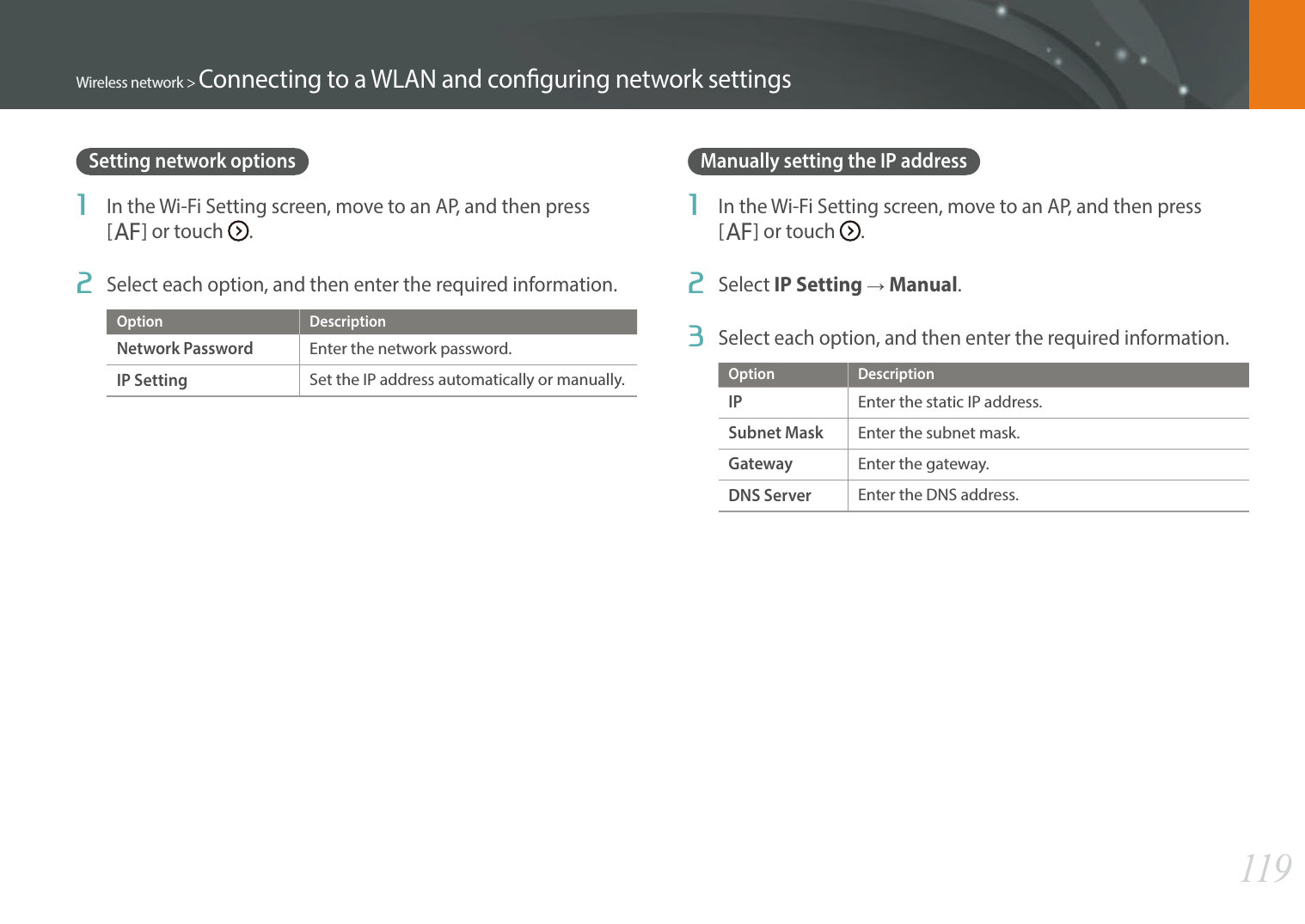Choose the DNS Server option

769,495
